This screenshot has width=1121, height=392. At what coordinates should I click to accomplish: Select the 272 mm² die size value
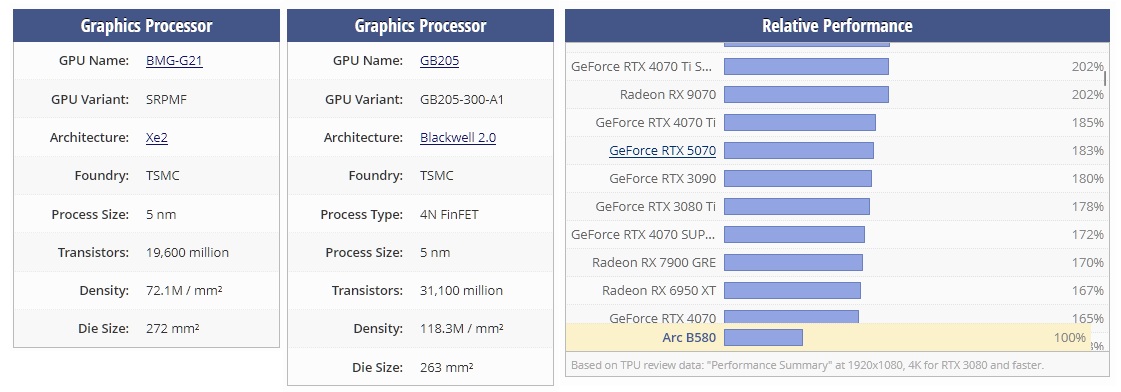[x=172, y=328]
